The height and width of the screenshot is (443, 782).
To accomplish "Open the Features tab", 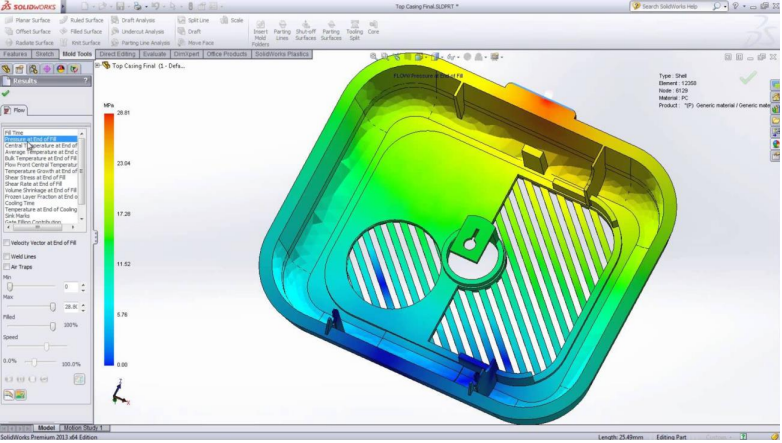I will (x=15, y=54).
